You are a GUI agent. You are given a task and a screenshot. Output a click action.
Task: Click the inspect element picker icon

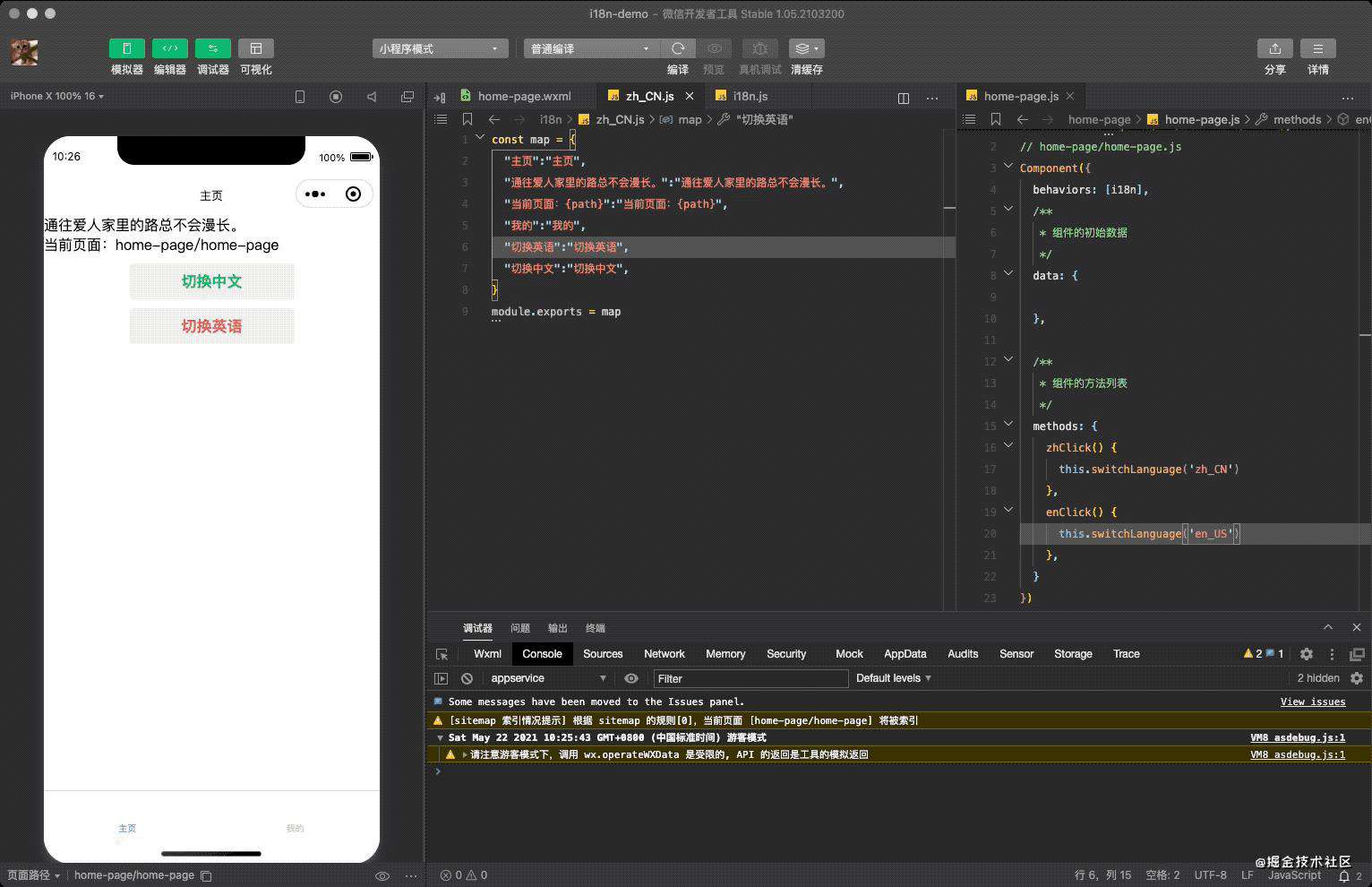pos(442,654)
